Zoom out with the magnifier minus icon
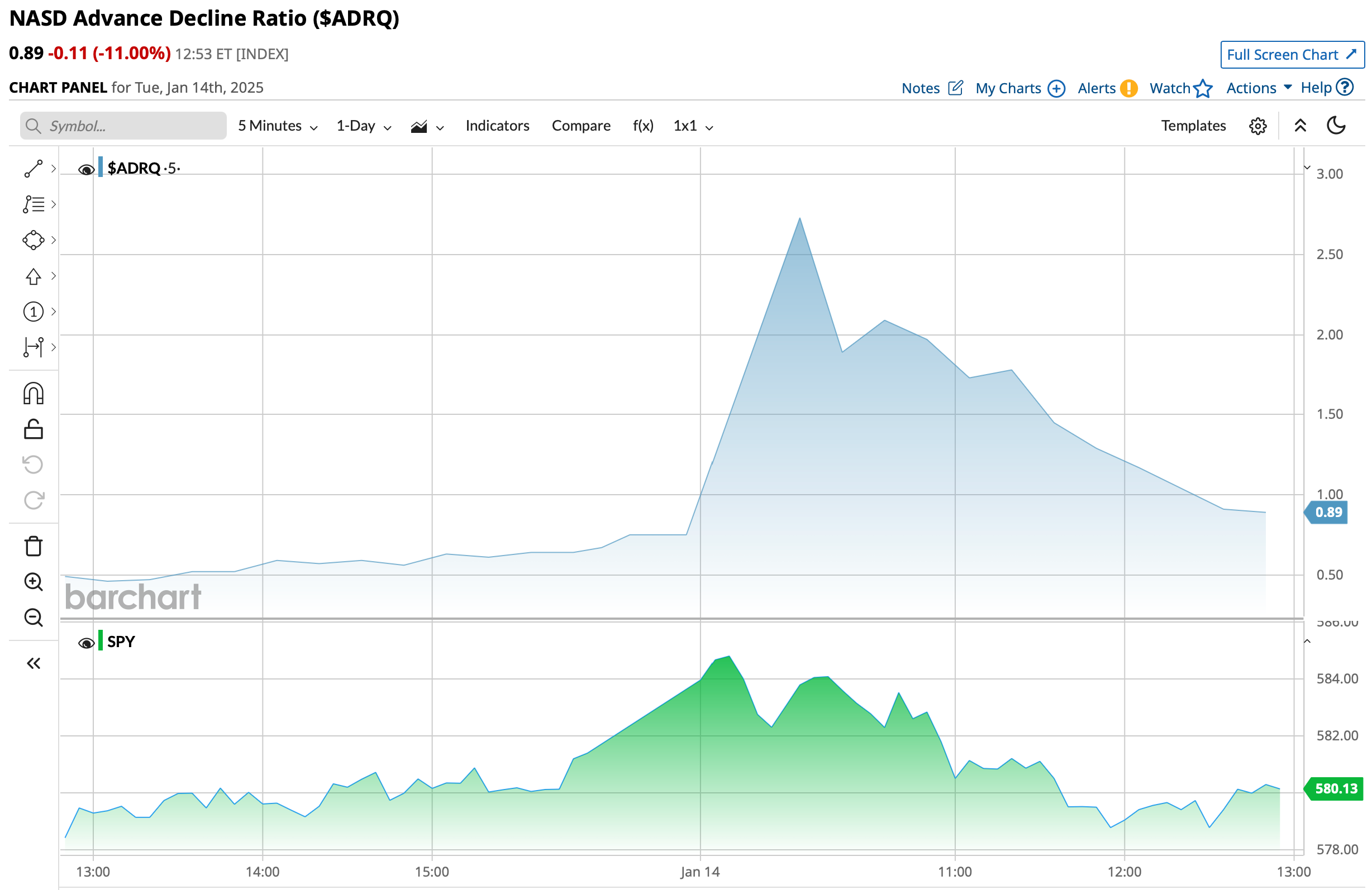This screenshot has height=890, width=1372. [x=34, y=618]
